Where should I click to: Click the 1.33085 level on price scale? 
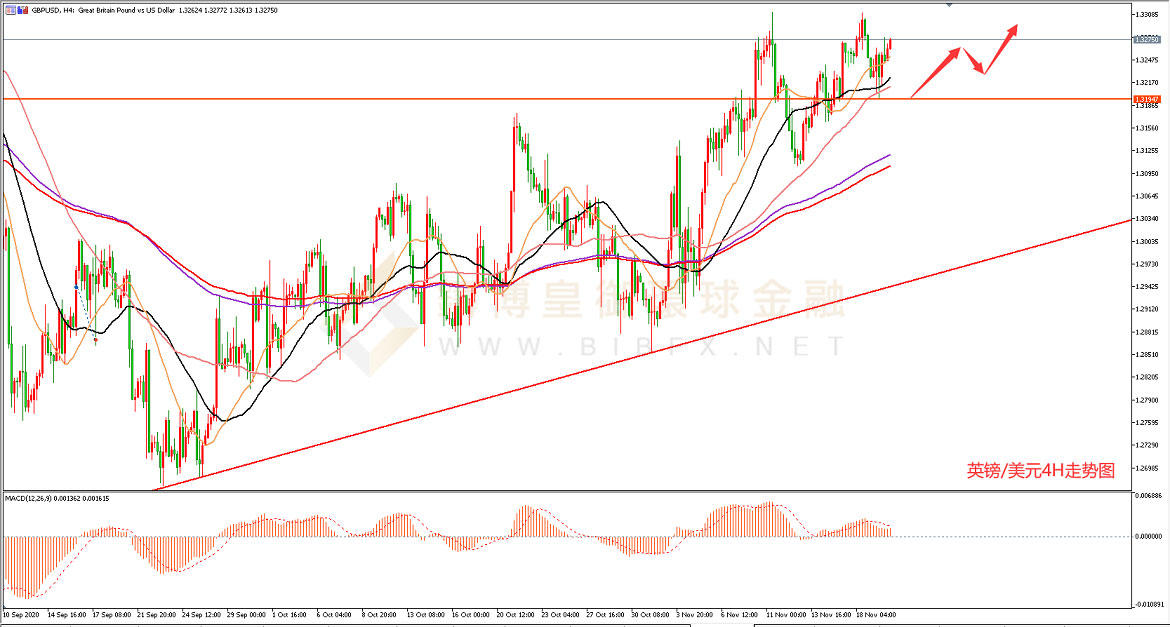tap(1146, 15)
